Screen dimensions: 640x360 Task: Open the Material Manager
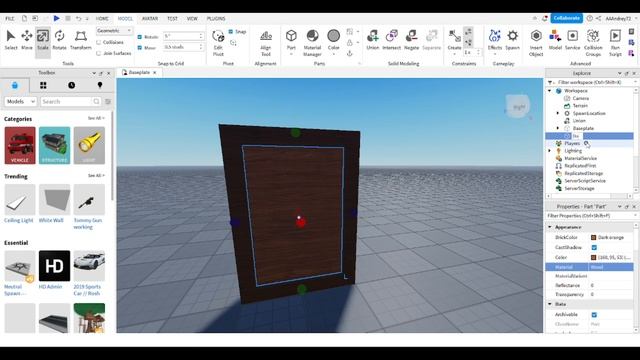(x=312, y=42)
